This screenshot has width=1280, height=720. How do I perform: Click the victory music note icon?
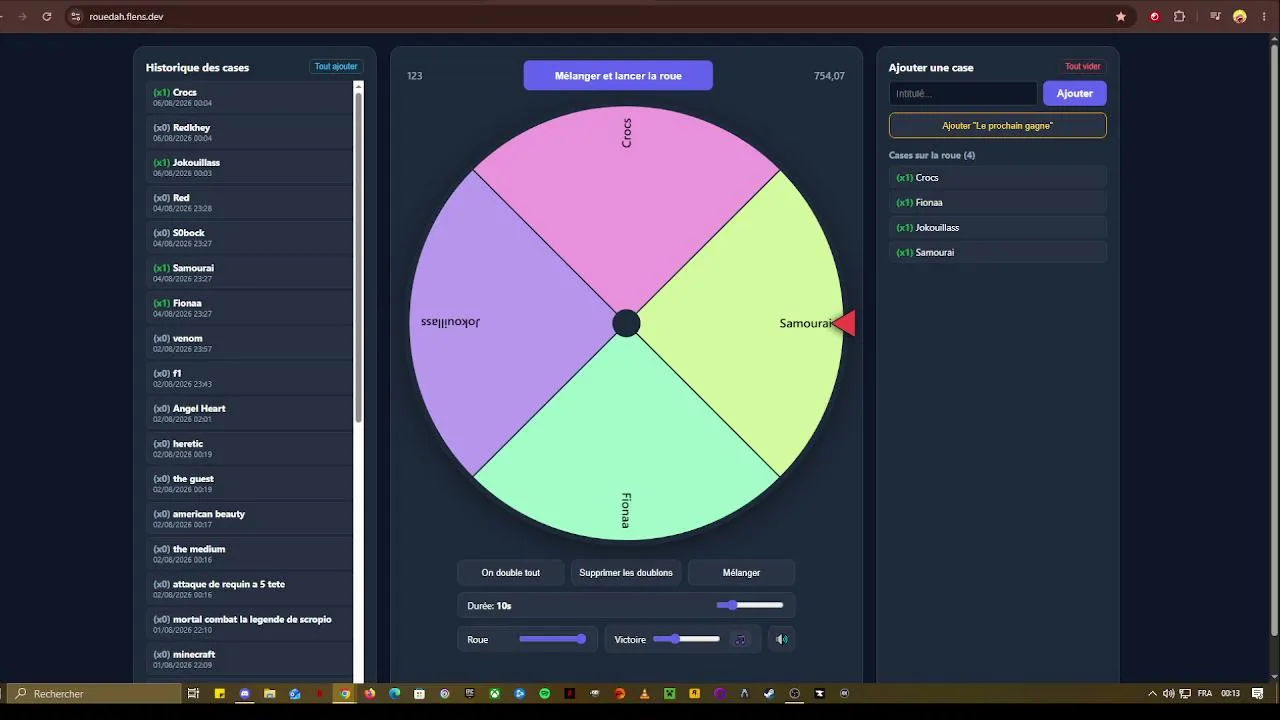point(740,639)
